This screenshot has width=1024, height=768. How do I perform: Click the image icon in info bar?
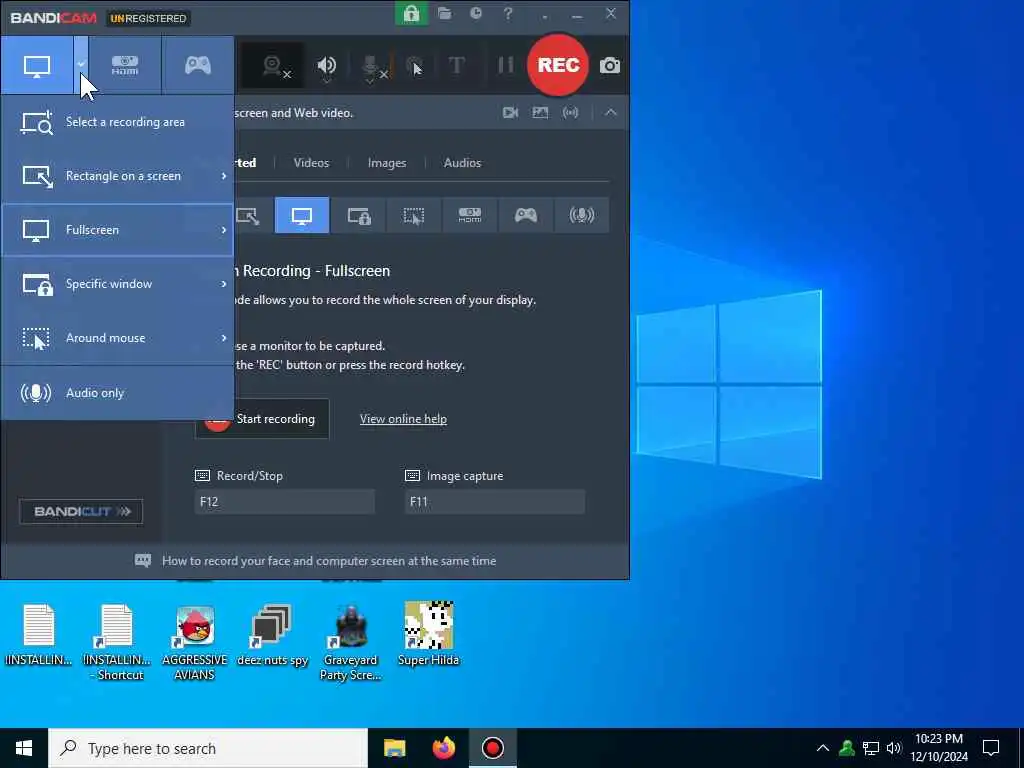coord(540,113)
